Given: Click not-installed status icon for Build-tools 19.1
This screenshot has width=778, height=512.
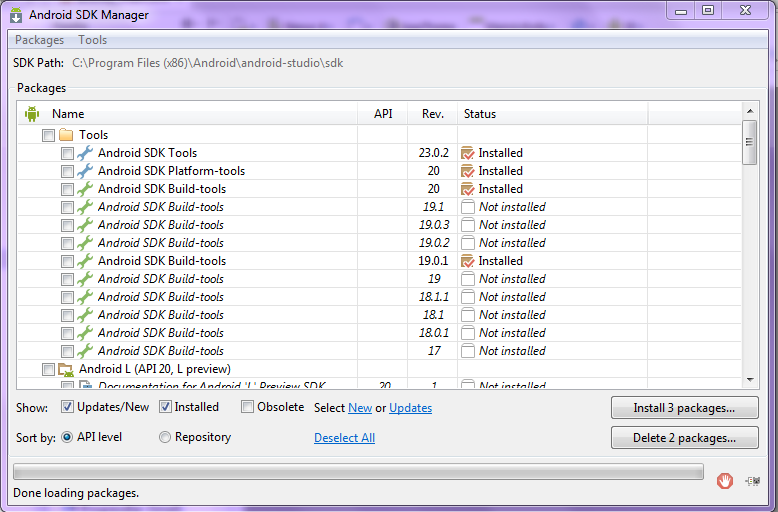Looking at the screenshot, I should 467,207.
